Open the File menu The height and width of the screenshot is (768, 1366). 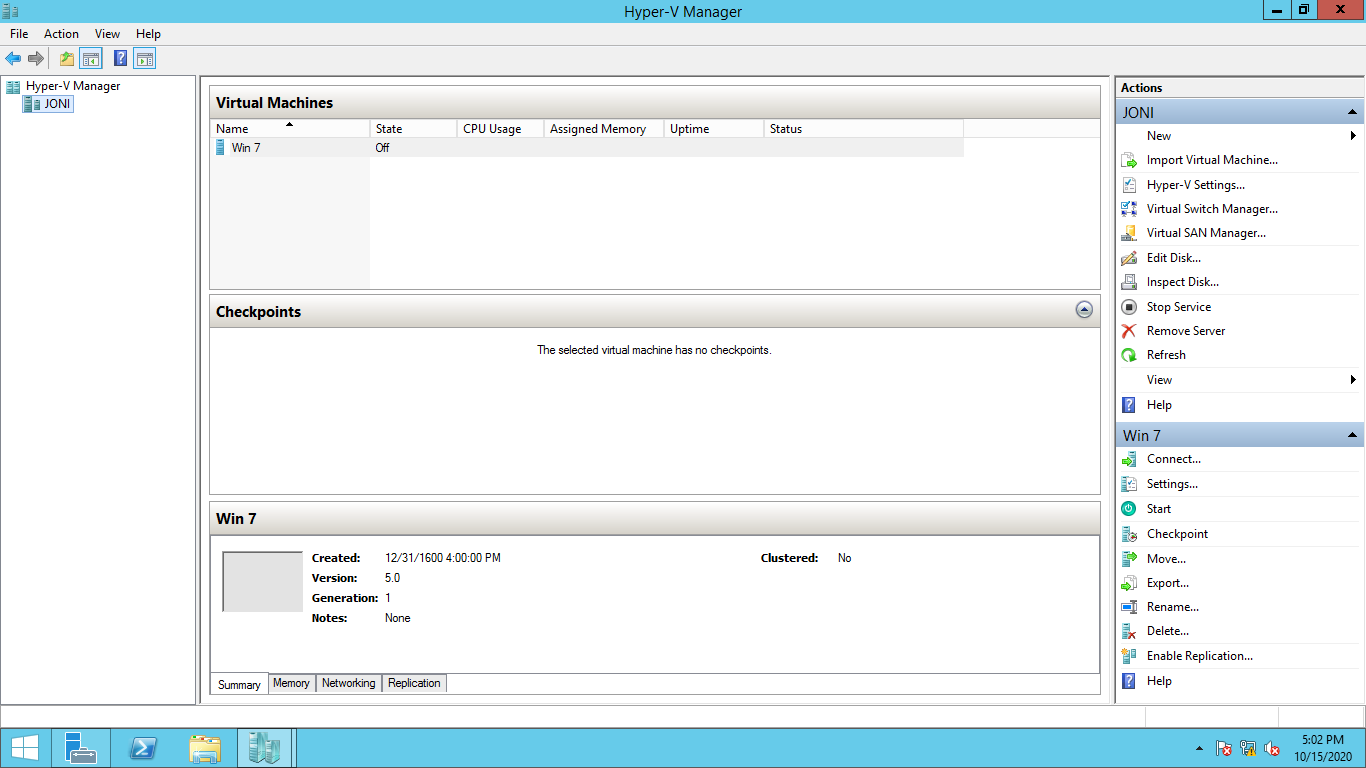click(x=19, y=34)
